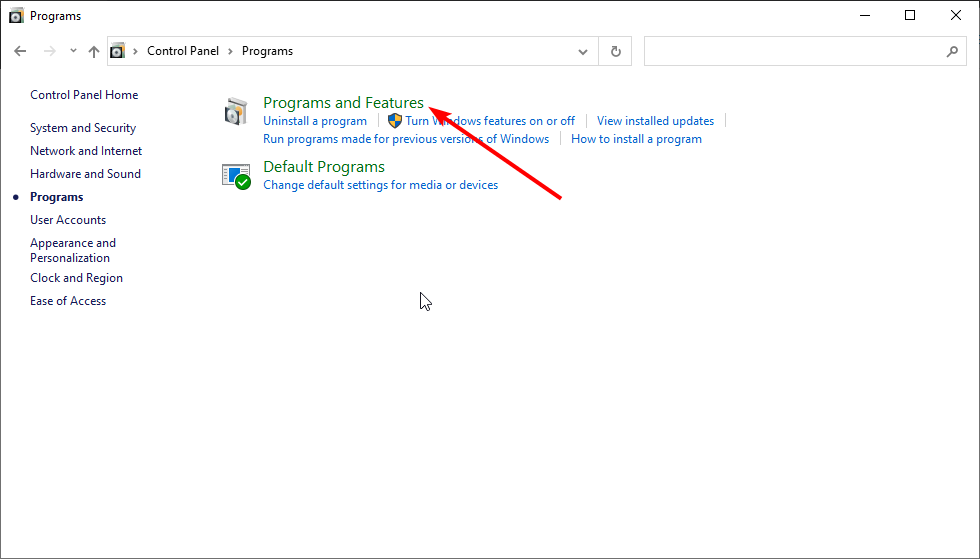Select Control Panel in the breadcrumb
Image resolution: width=980 pixels, height=559 pixels.
182,51
